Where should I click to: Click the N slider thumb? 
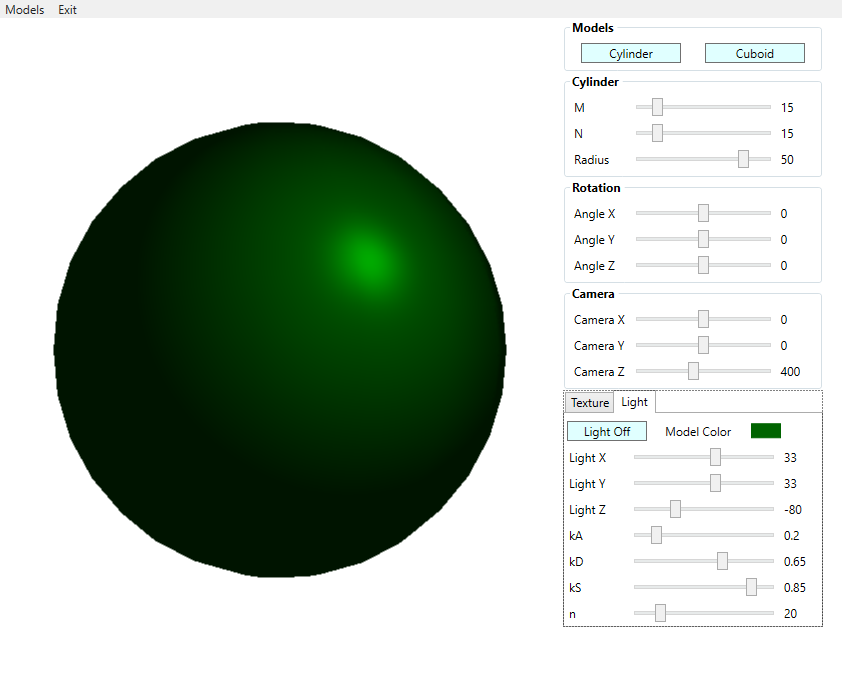click(x=657, y=133)
